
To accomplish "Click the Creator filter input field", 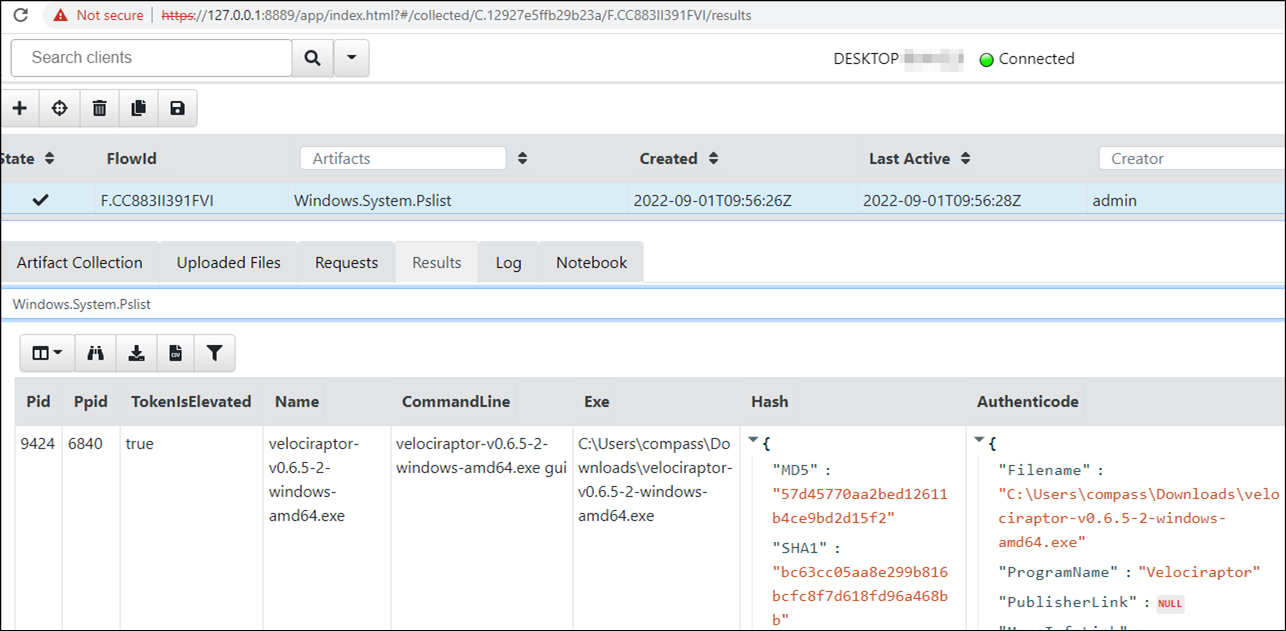I will tap(1192, 159).
